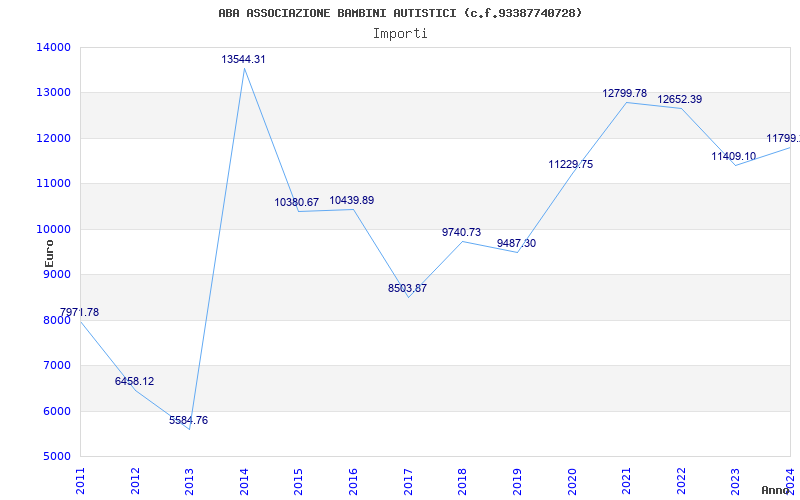This screenshot has height=500, width=800.
Task: Click the 12000 y-axis tick label
Action: click(x=53, y=138)
